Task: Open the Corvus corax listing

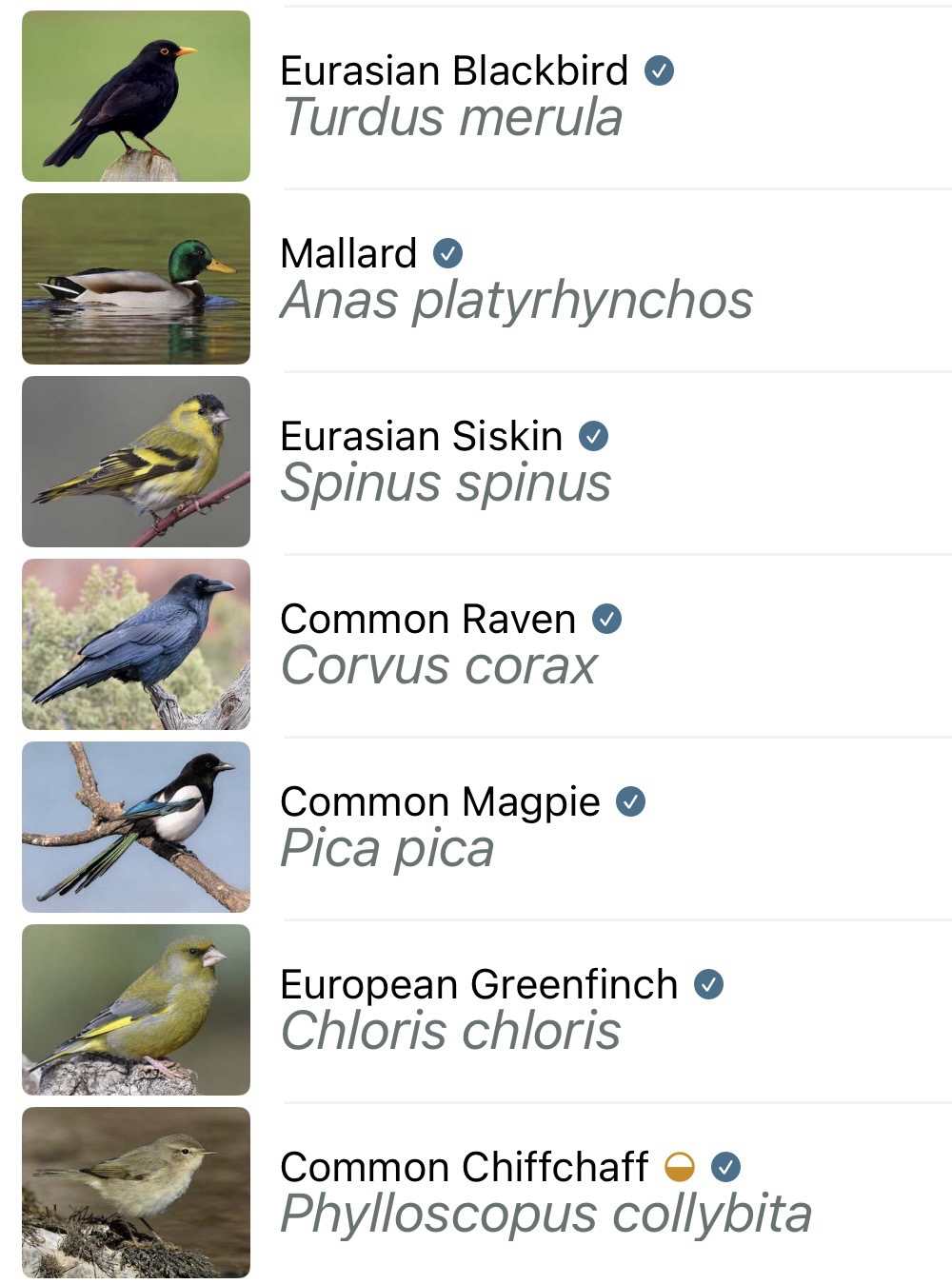Action: click(x=439, y=666)
